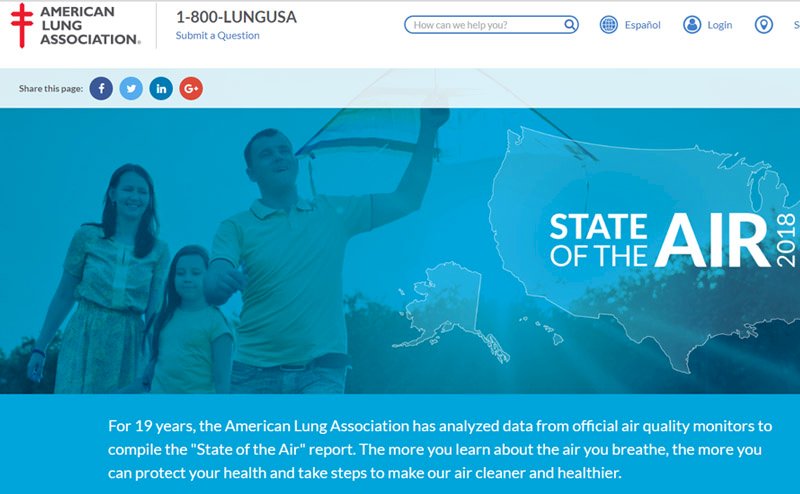Click the search magnifier icon
The width and height of the screenshot is (800, 494).
tap(569, 24)
